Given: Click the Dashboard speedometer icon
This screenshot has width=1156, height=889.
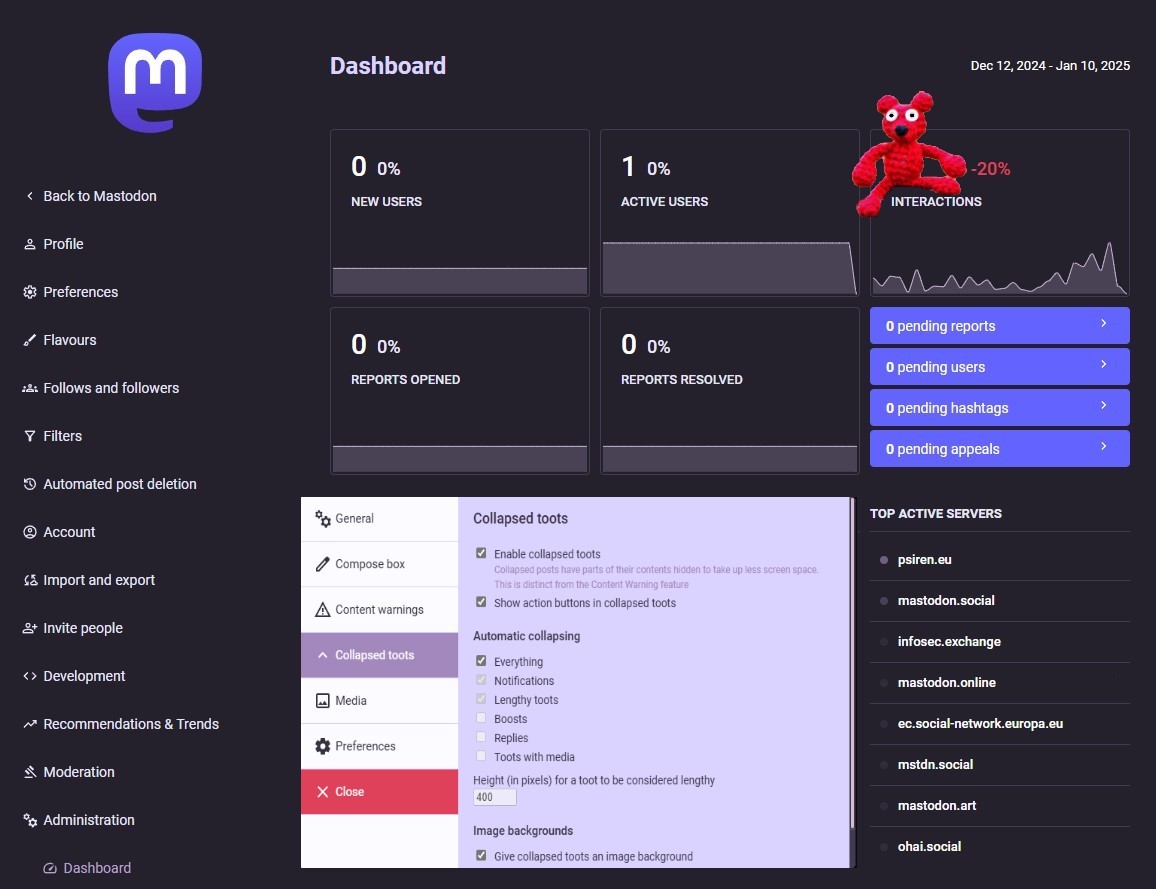Looking at the screenshot, I should pyautogui.click(x=50, y=868).
